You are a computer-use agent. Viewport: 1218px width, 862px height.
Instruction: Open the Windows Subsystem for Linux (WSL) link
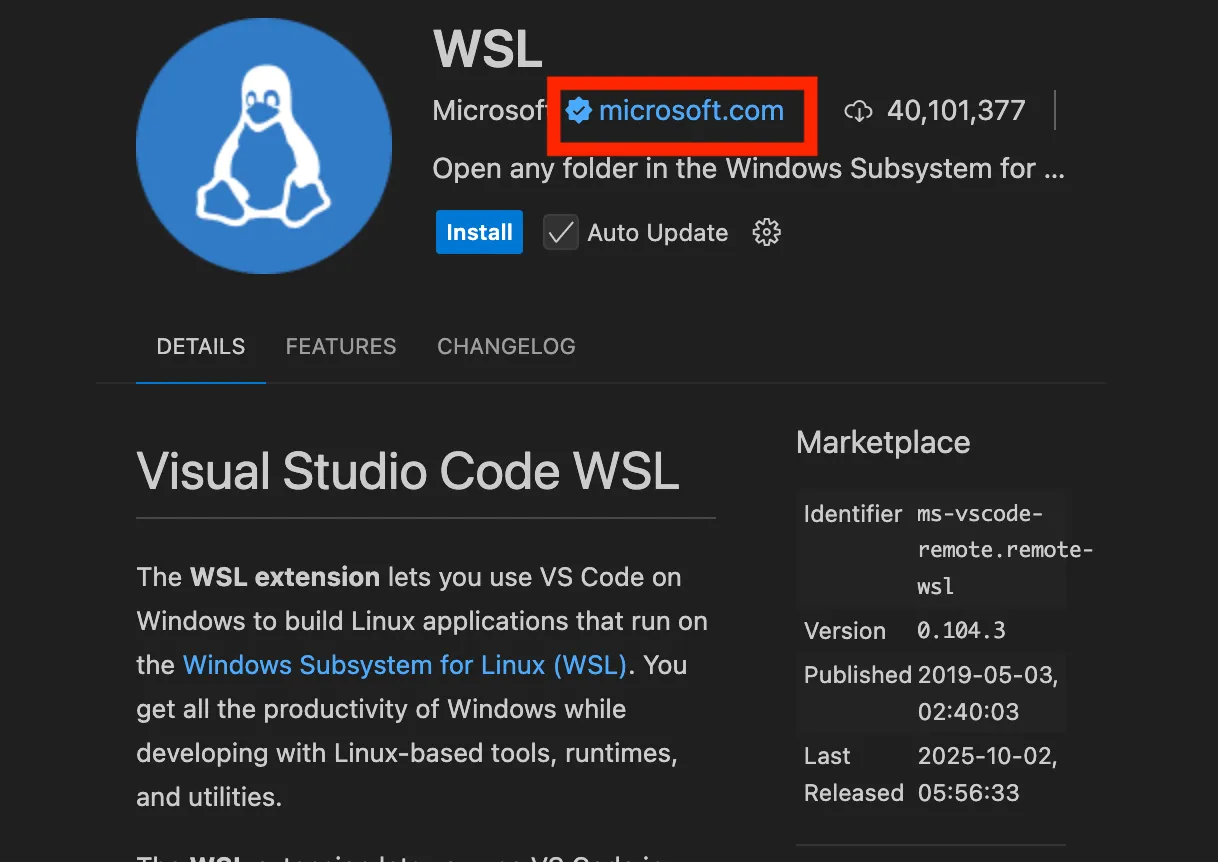coord(405,665)
